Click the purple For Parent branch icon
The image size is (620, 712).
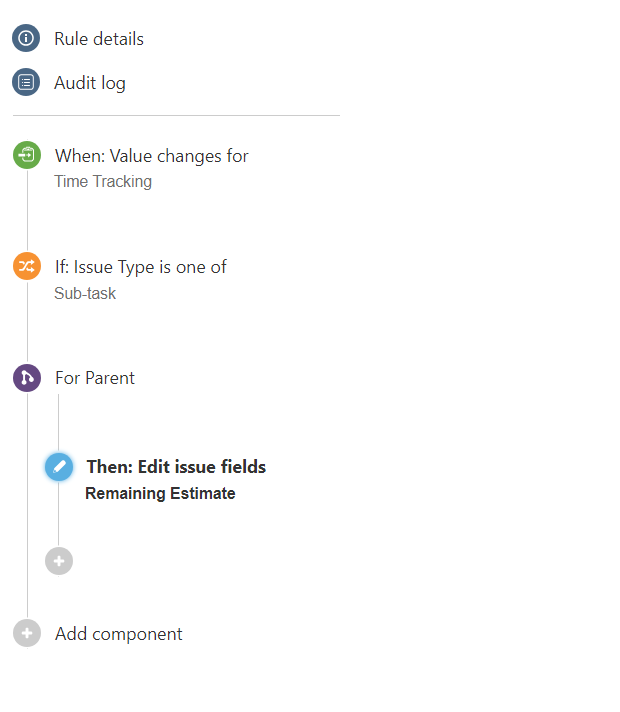click(27, 378)
